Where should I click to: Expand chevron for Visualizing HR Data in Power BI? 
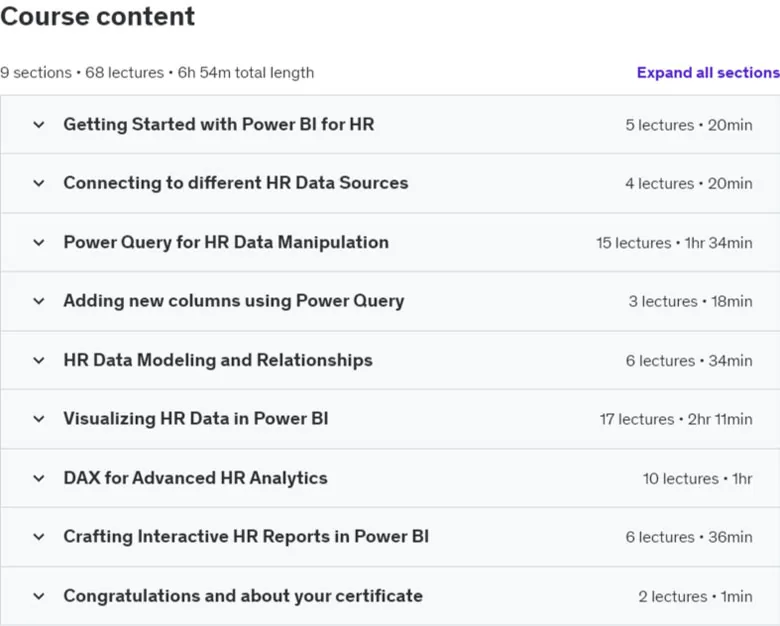tap(39, 419)
